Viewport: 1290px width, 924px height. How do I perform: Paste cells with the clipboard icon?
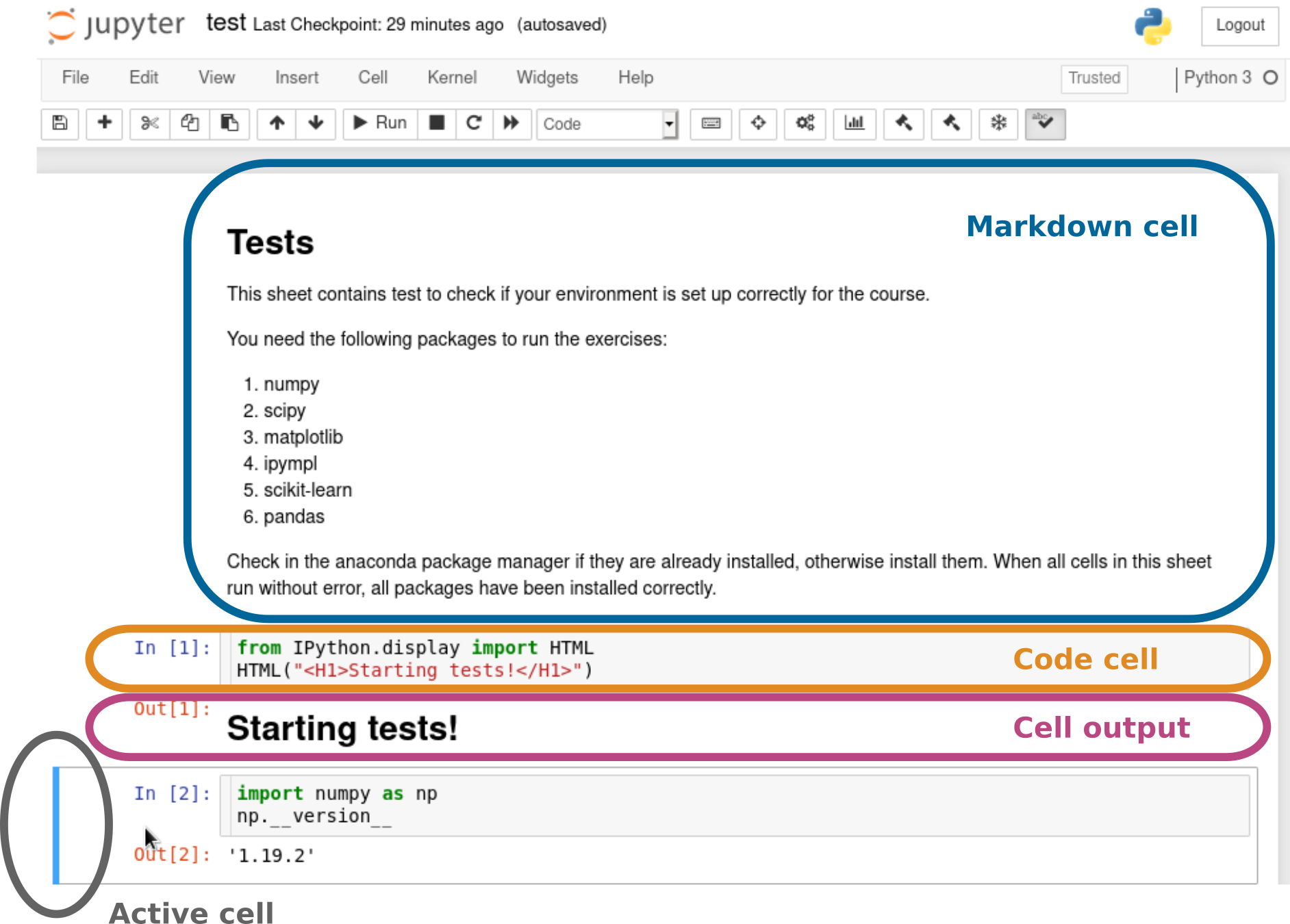tap(229, 123)
